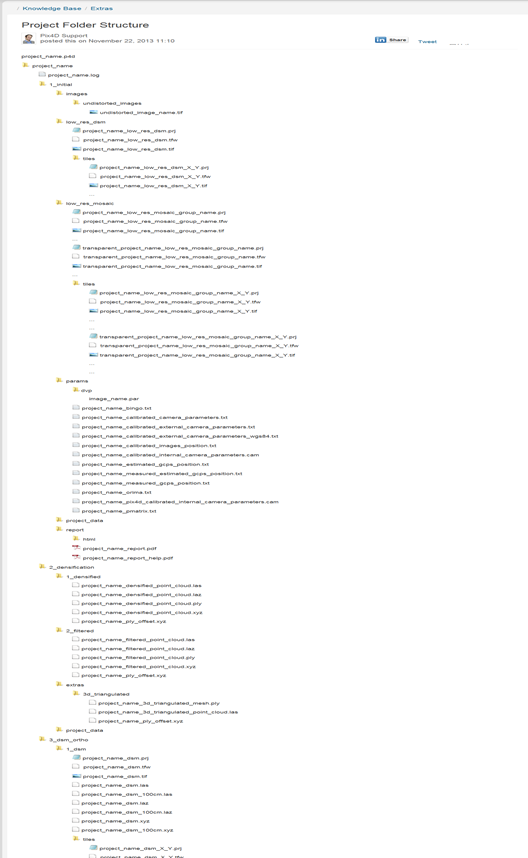Select project_name_densified_point_cloud.las file entry
Screen dimensions: 528x858
pyautogui.click(x=137, y=585)
